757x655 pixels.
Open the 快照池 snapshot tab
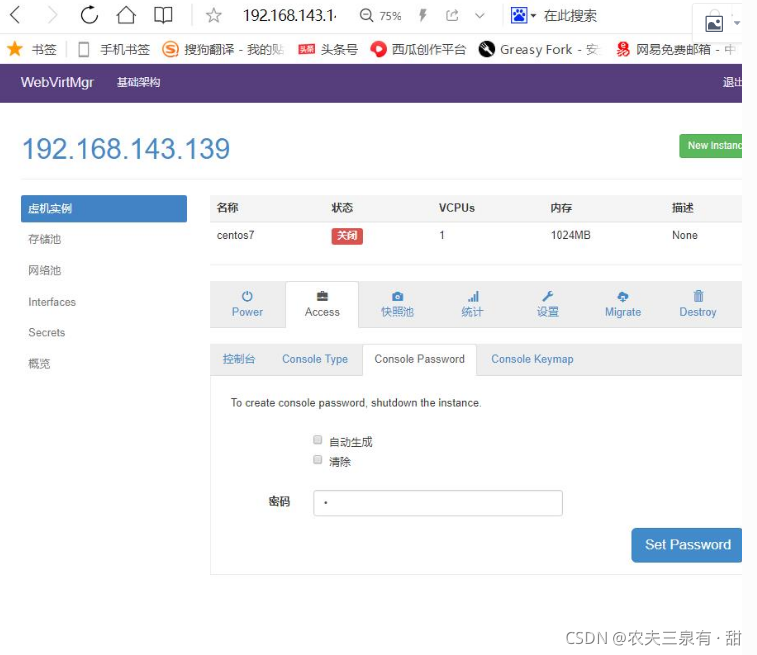[x=397, y=305]
